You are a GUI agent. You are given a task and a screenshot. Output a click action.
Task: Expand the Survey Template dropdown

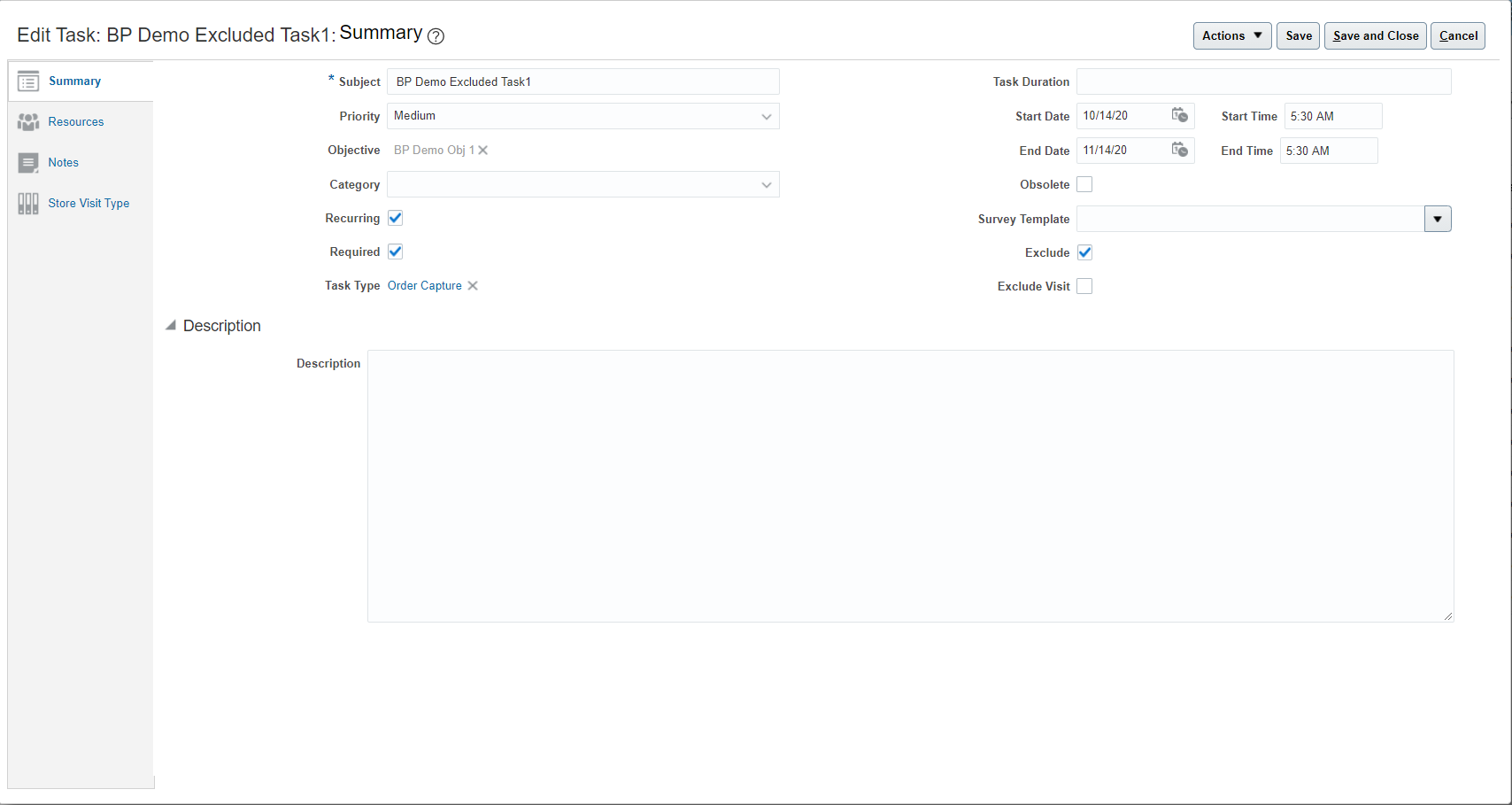coord(1438,219)
